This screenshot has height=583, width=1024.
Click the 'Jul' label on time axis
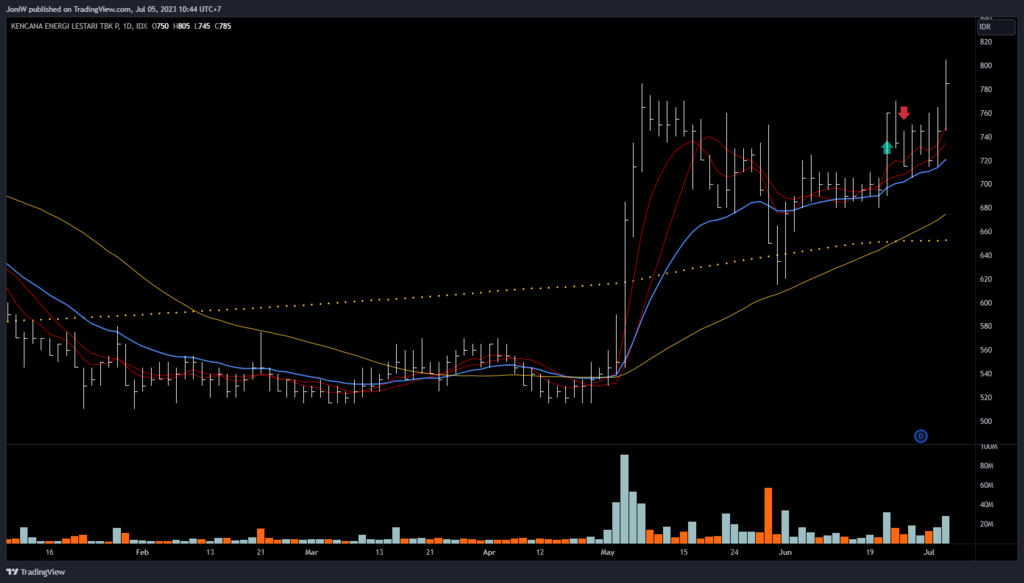[929, 551]
